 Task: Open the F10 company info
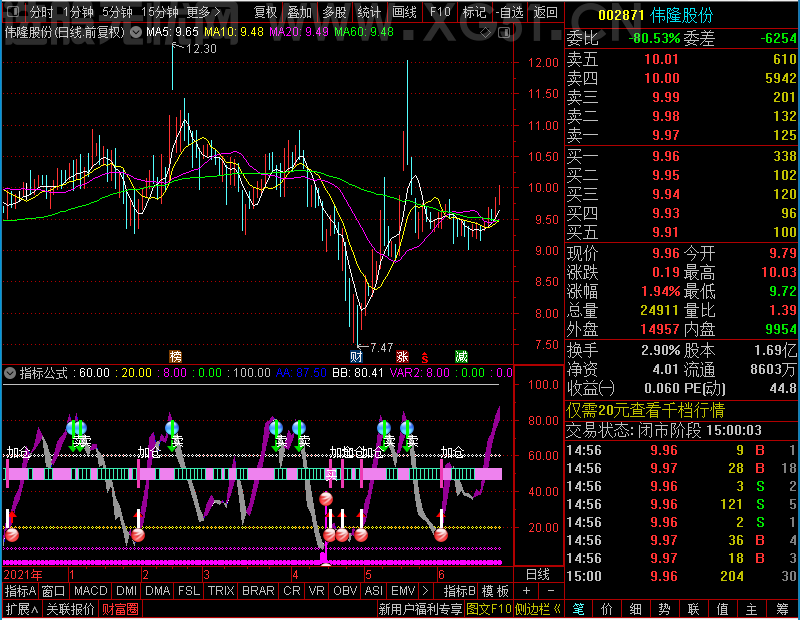point(439,11)
